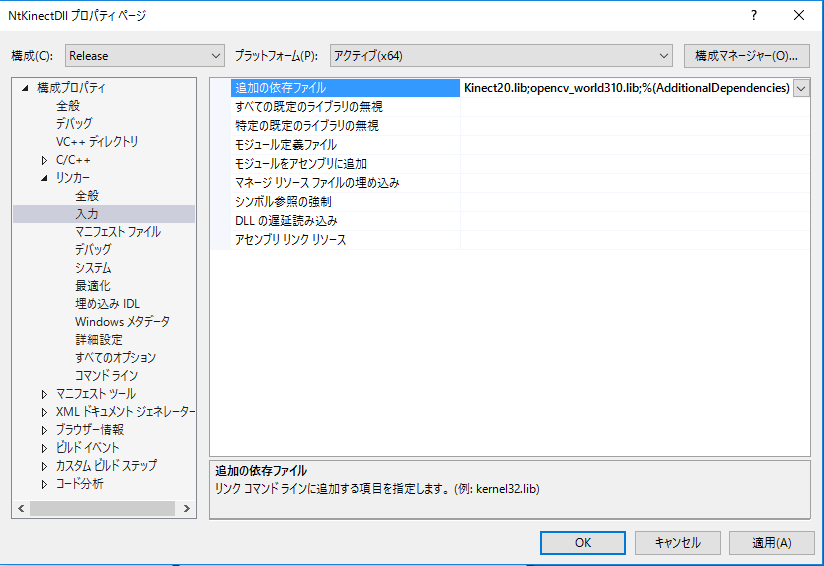Collapse the リンカー tree node
Viewport: 824px width, 566px height.
[45, 178]
